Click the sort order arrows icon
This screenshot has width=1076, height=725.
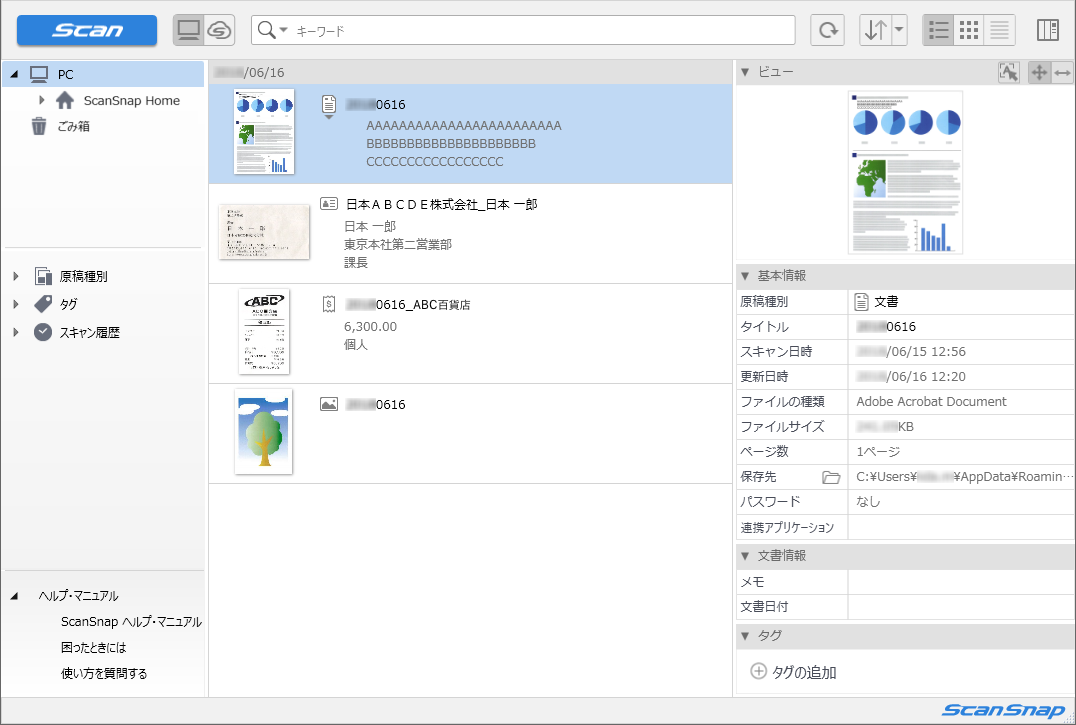tap(876, 30)
